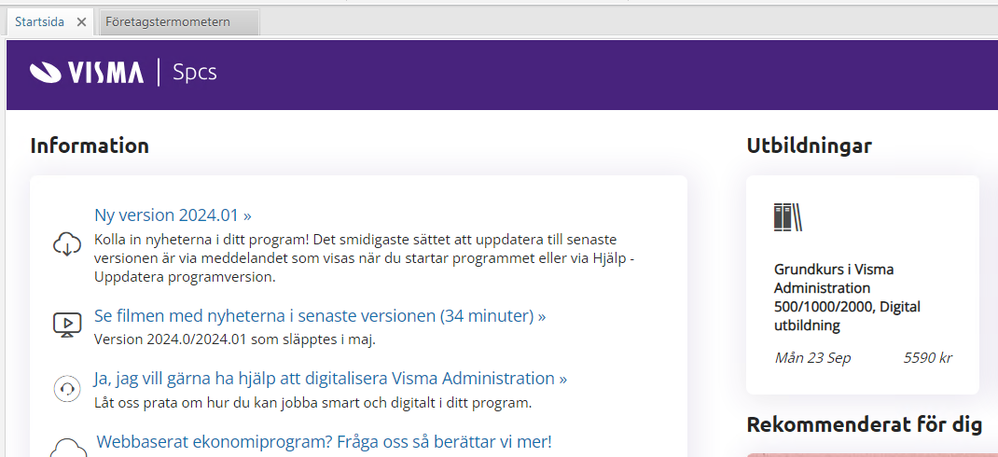
Task: Open digitalisera Visma Administration help link
Action: pos(330,379)
